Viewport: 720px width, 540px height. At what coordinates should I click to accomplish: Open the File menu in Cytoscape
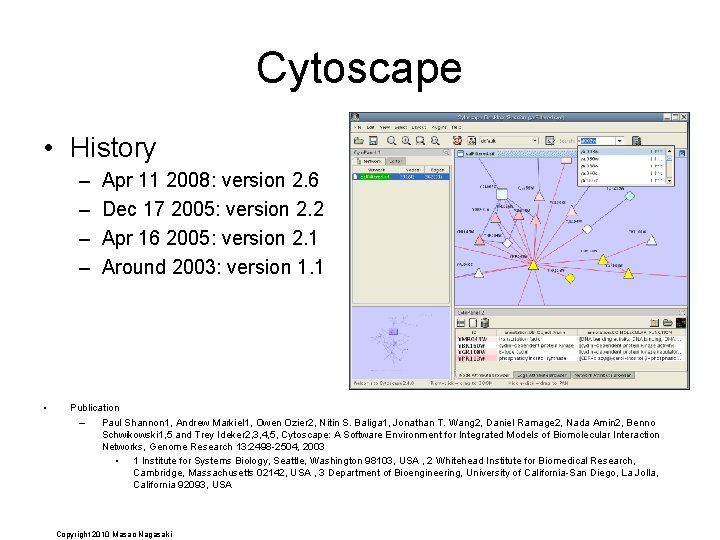pos(358,127)
